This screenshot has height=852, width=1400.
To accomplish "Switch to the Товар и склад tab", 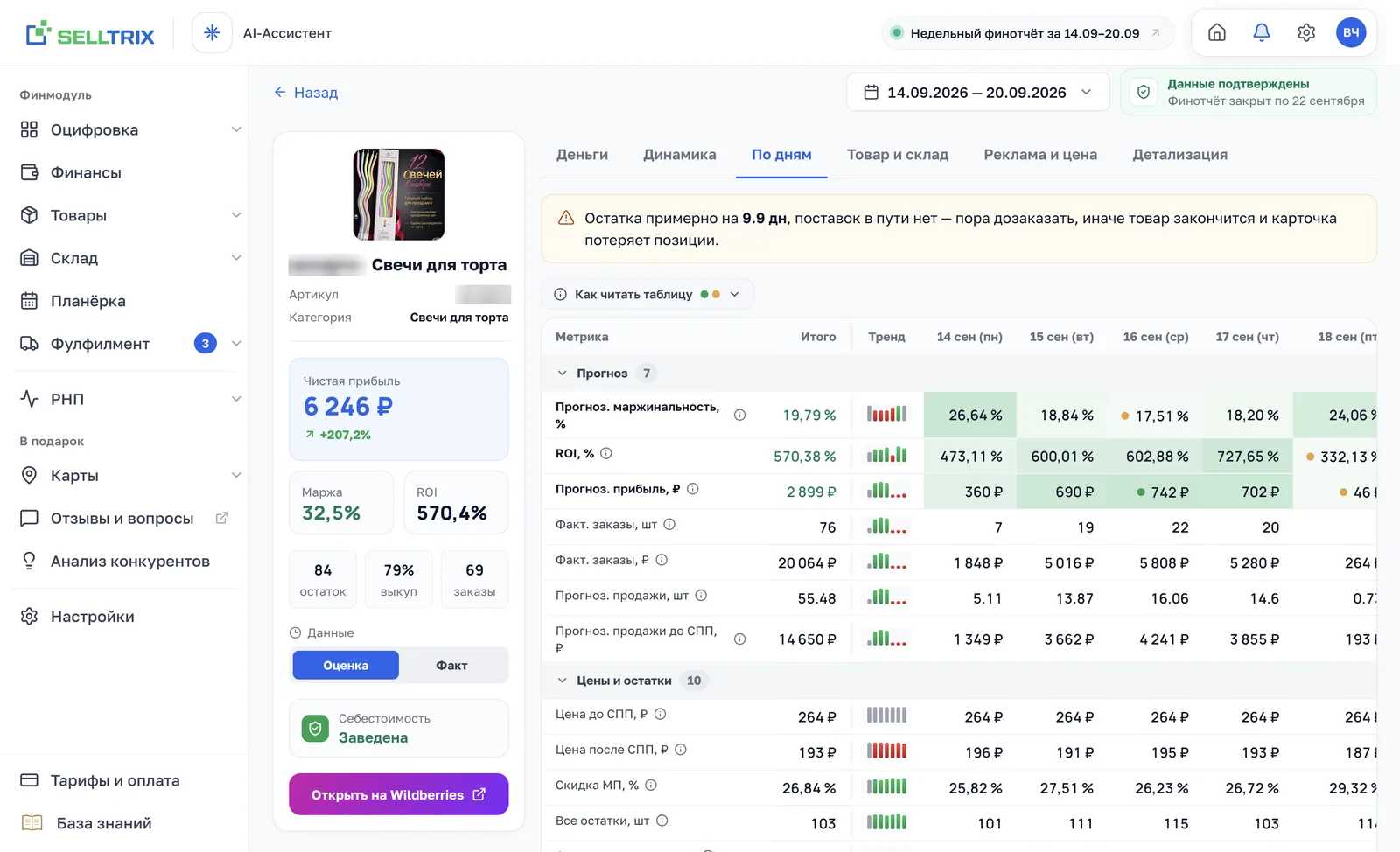I will 898,155.
